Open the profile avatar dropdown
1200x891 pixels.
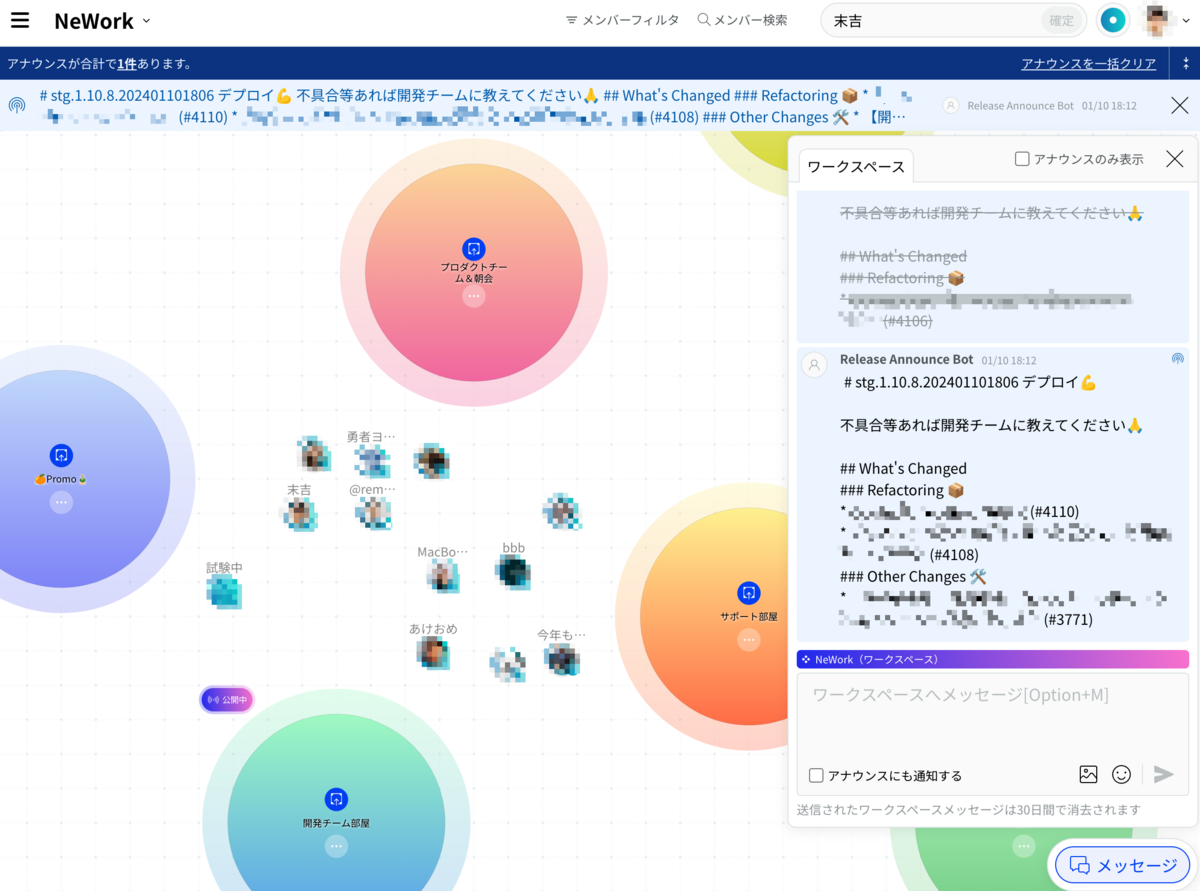coord(1166,20)
